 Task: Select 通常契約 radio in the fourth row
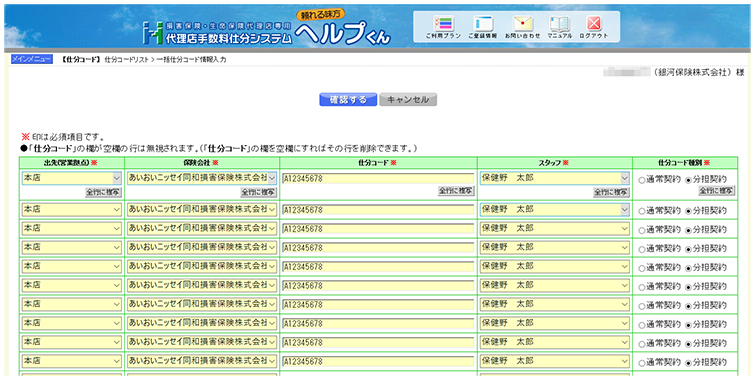point(642,249)
